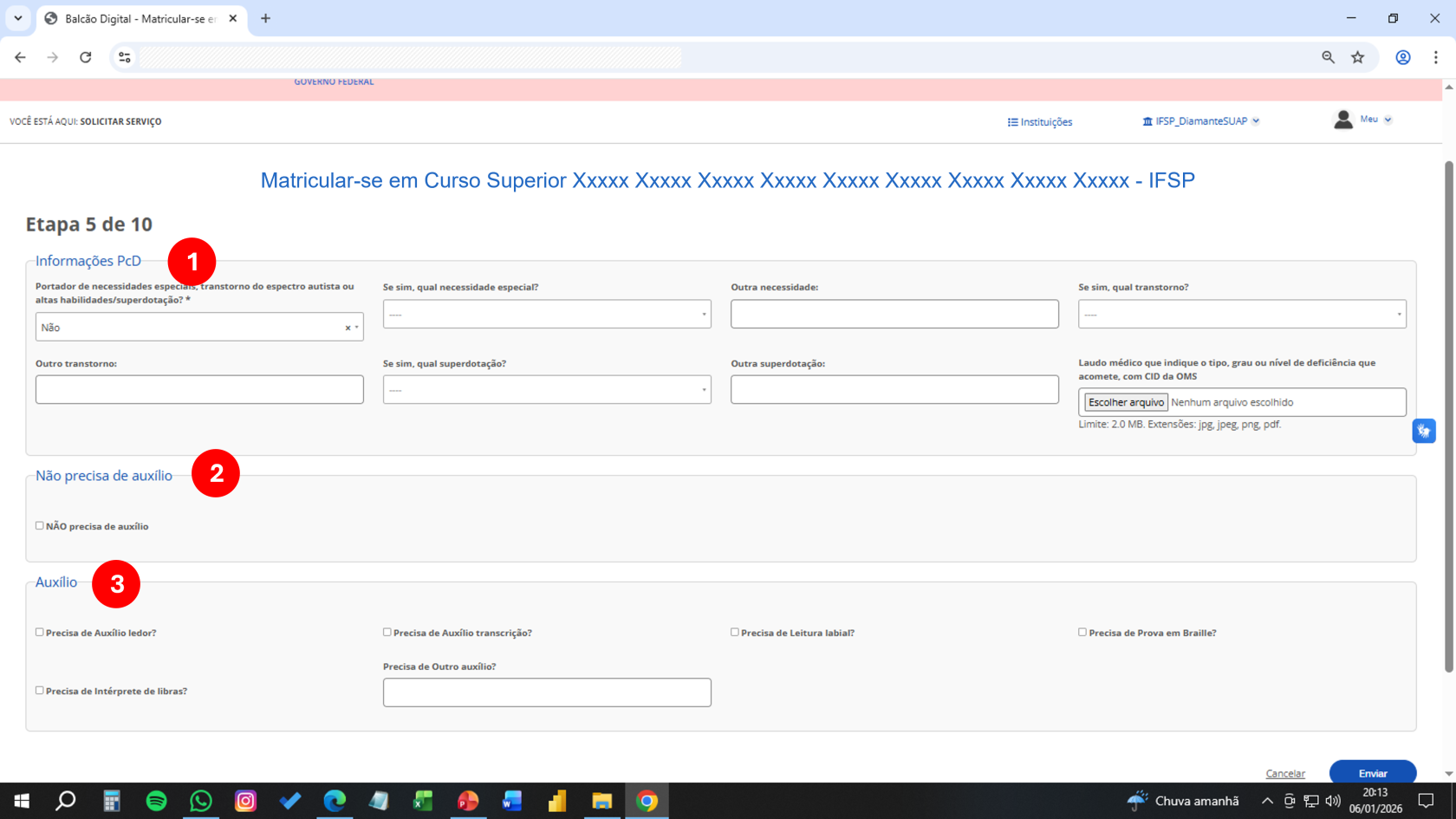Tick 'Precisa de Prova em Braille?' checkbox
Viewport: 1456px width, 819px height.
tap(1082, 633)
